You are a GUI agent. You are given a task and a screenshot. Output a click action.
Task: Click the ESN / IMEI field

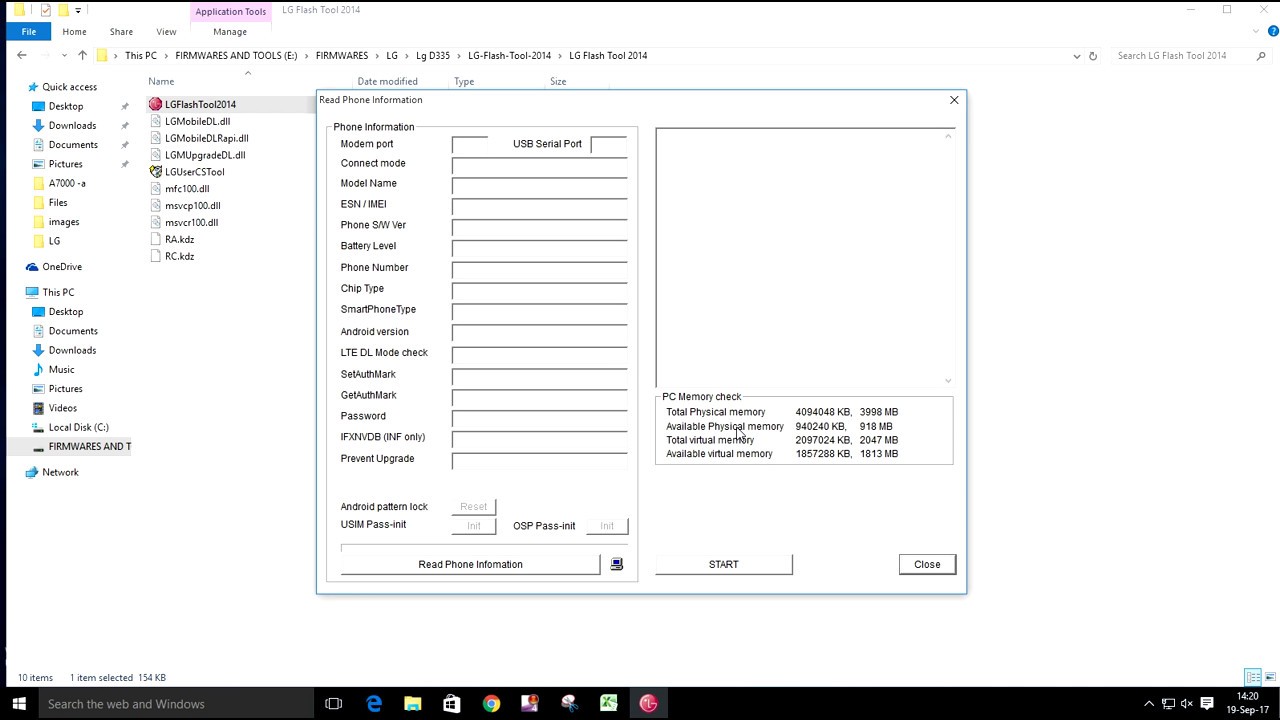tap(540, 205)
